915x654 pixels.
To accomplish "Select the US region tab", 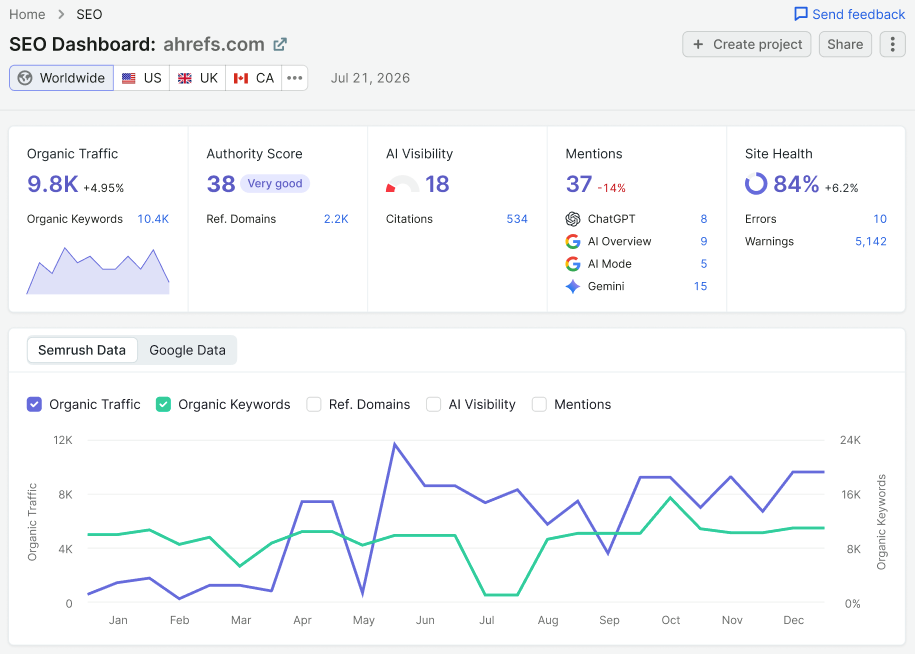I will (142, 78).
